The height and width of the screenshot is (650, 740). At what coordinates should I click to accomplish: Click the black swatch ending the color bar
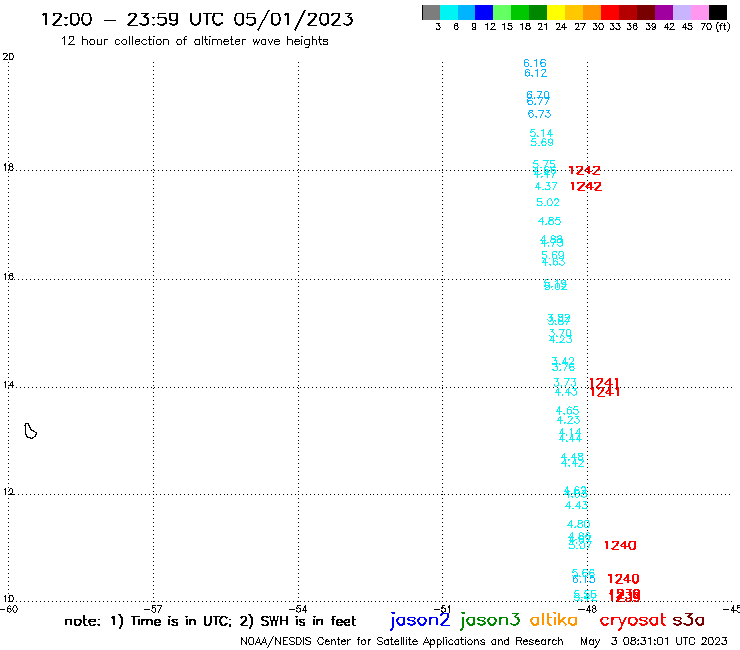coord(718,12)
